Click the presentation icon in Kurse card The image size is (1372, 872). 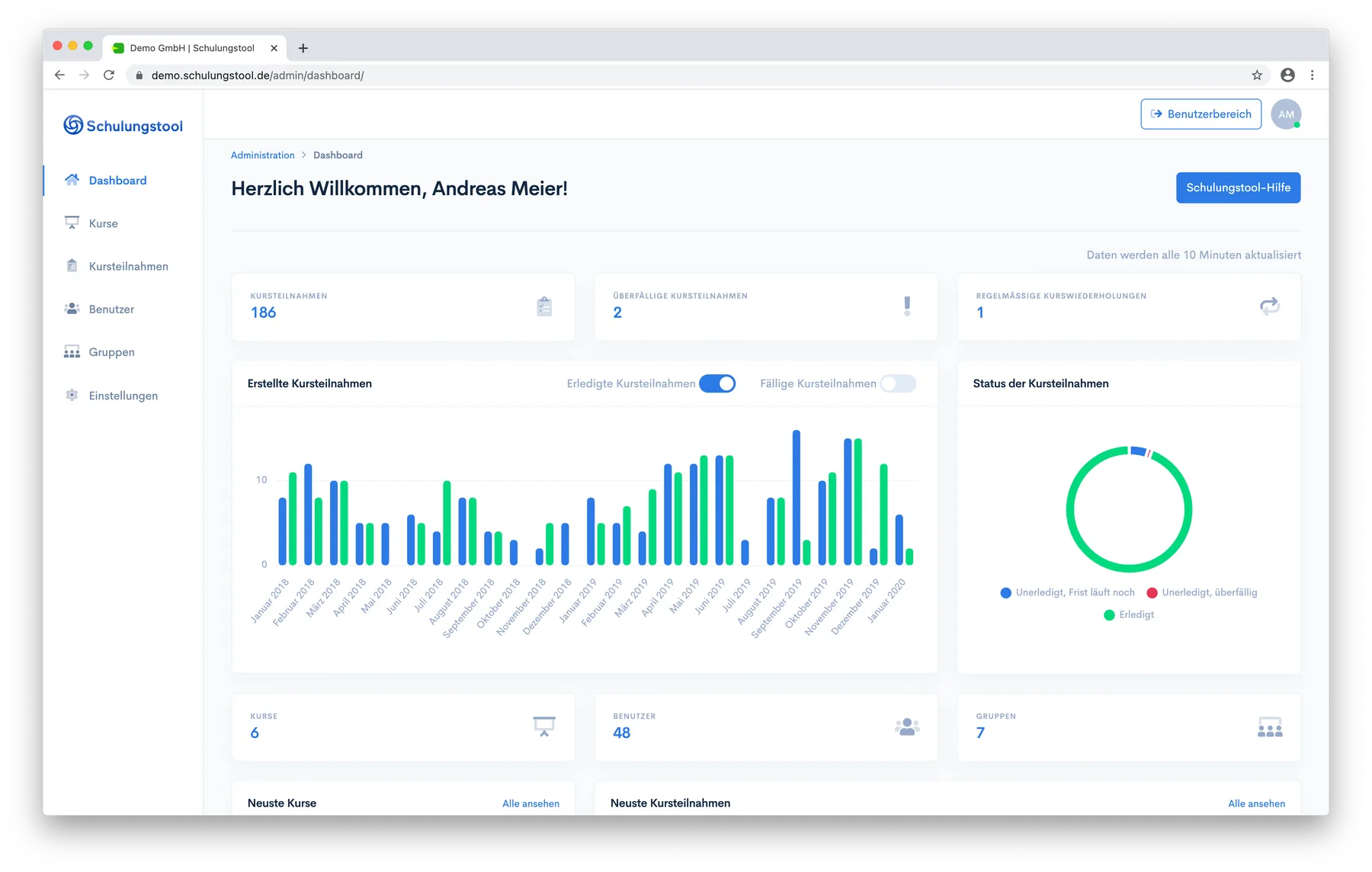tap(544, 726)
